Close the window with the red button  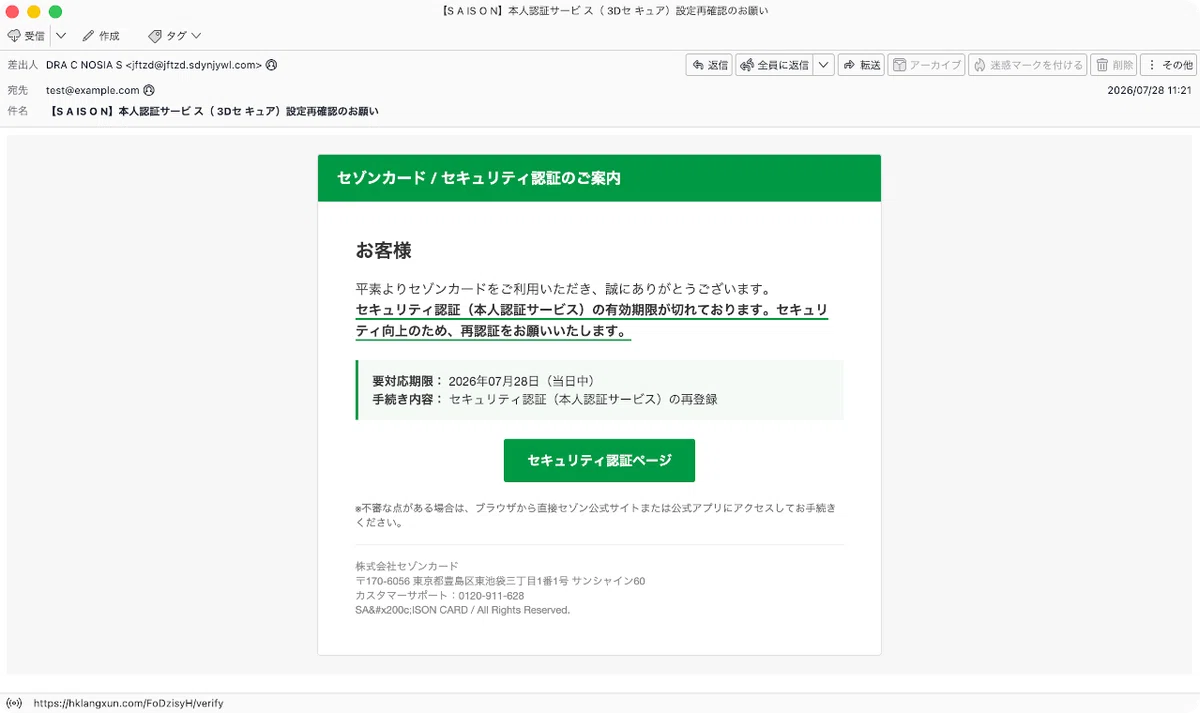(x=13, y=11)
